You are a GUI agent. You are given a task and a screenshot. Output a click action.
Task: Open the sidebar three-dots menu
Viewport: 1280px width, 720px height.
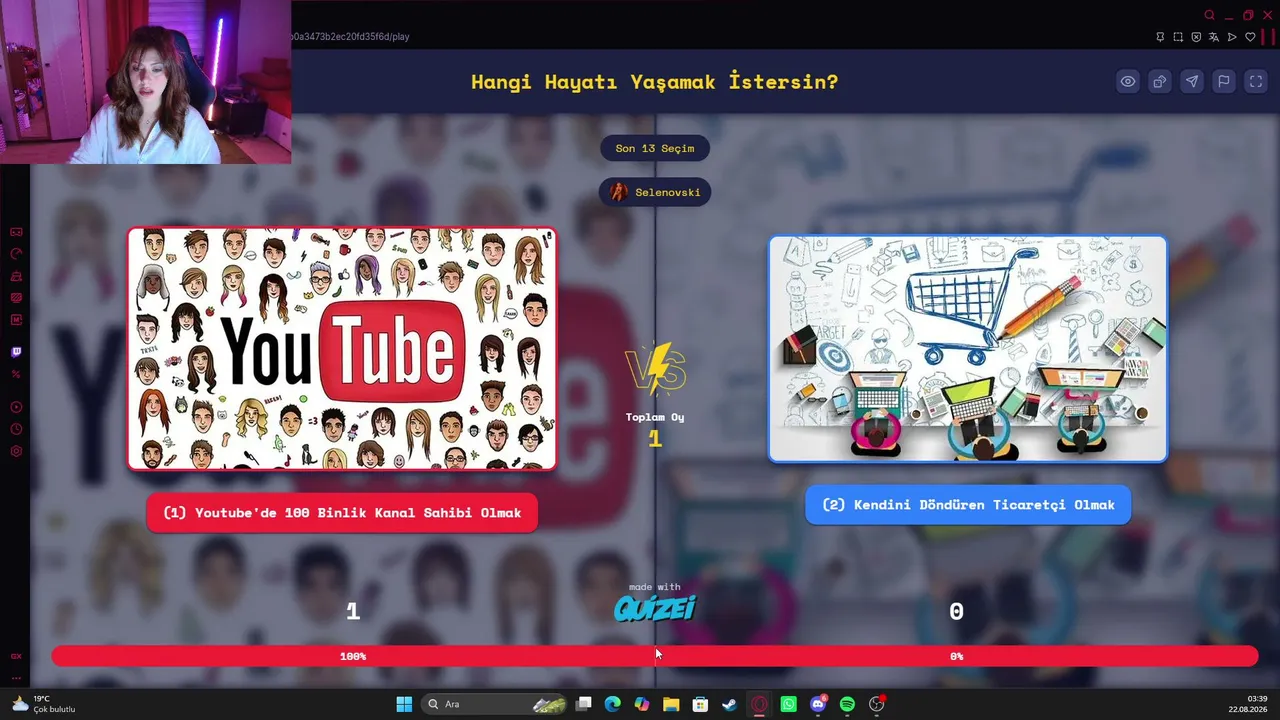(x=16, y=678)
